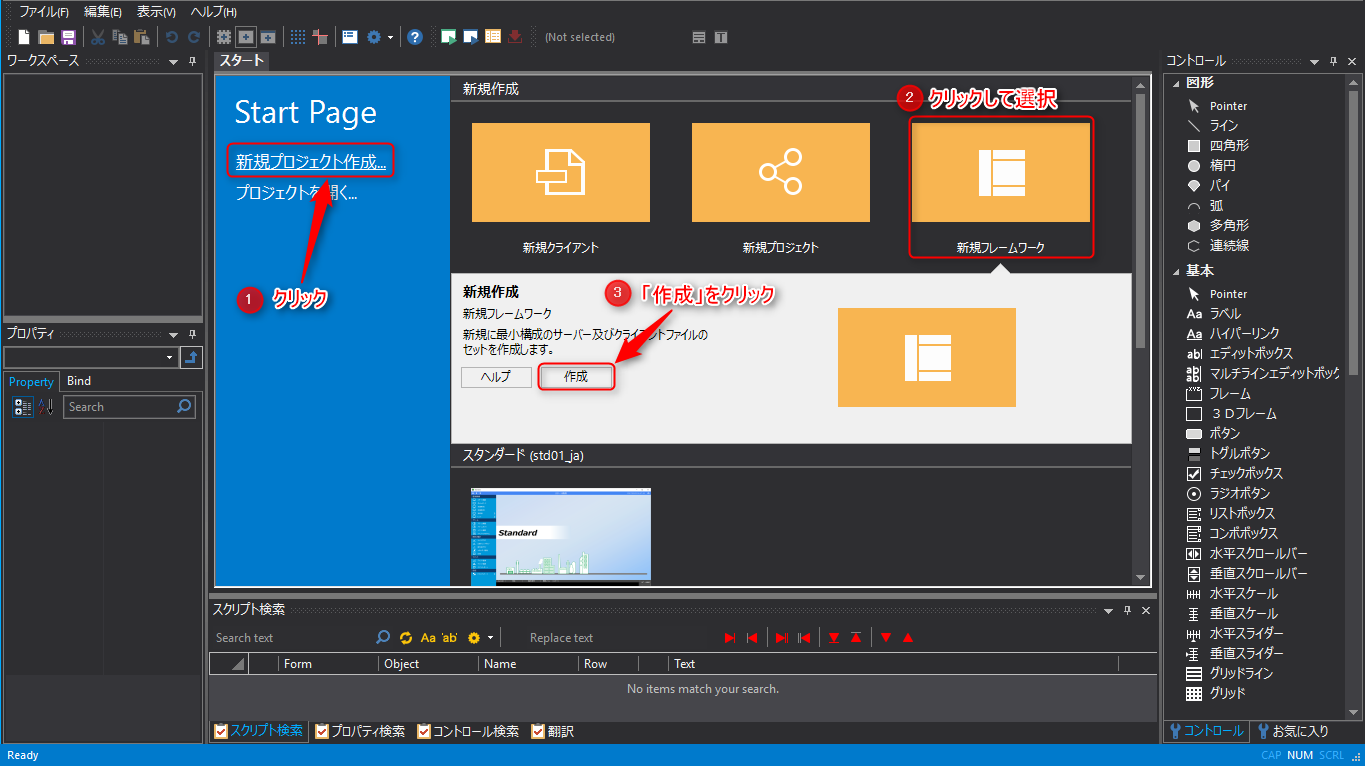1365x766 pixels.
Task: Click the alphabetical A-Z sort icon in properties
Action: 46,407
